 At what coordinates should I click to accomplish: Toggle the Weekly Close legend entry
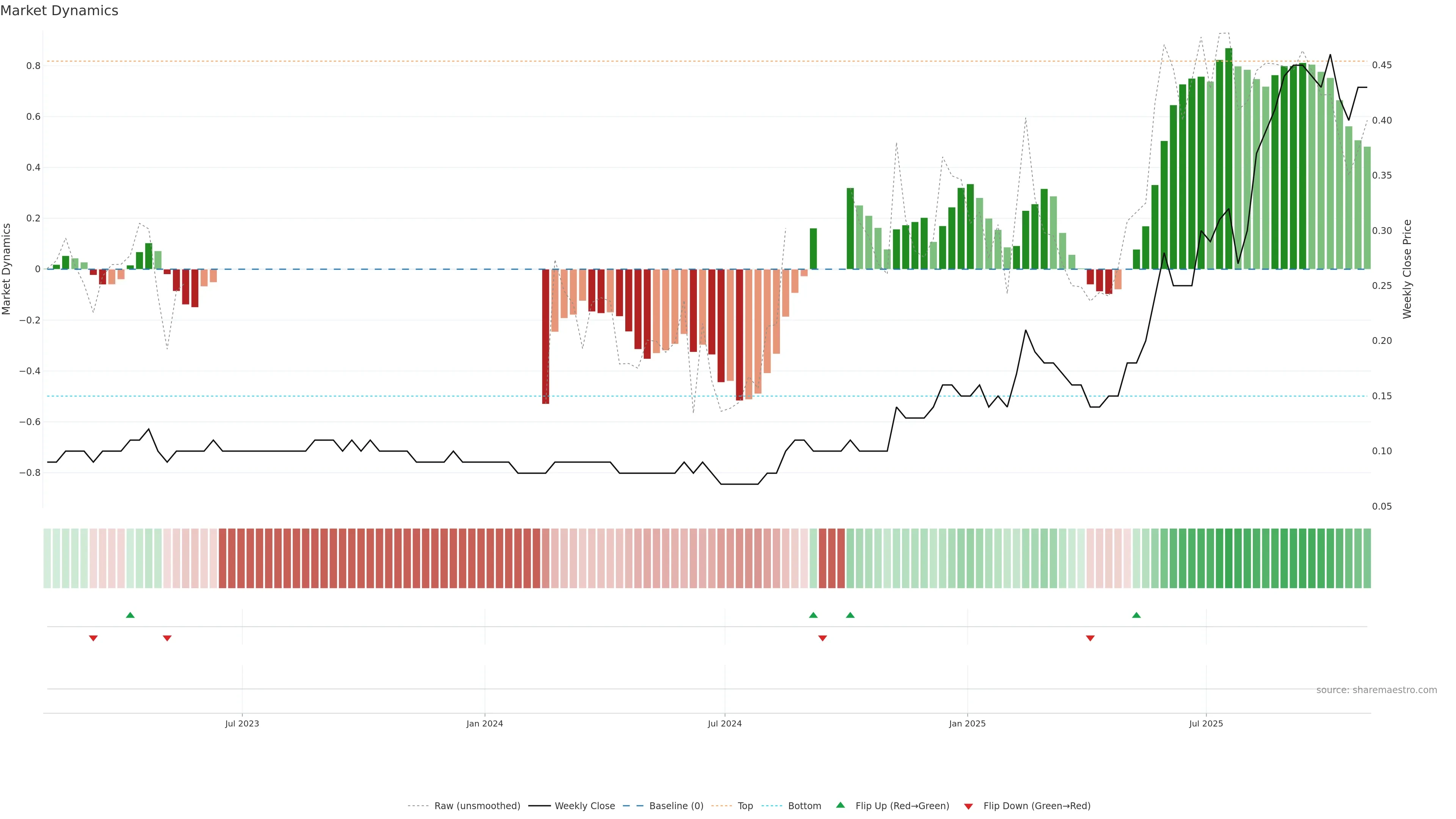(x=584, y=806)
